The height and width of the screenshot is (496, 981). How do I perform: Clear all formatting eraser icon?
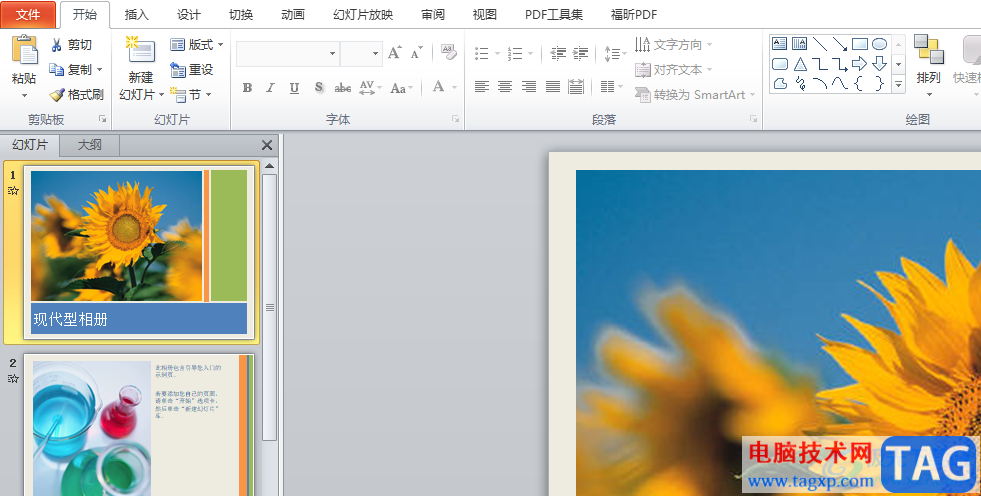click(x=449, y=53)
